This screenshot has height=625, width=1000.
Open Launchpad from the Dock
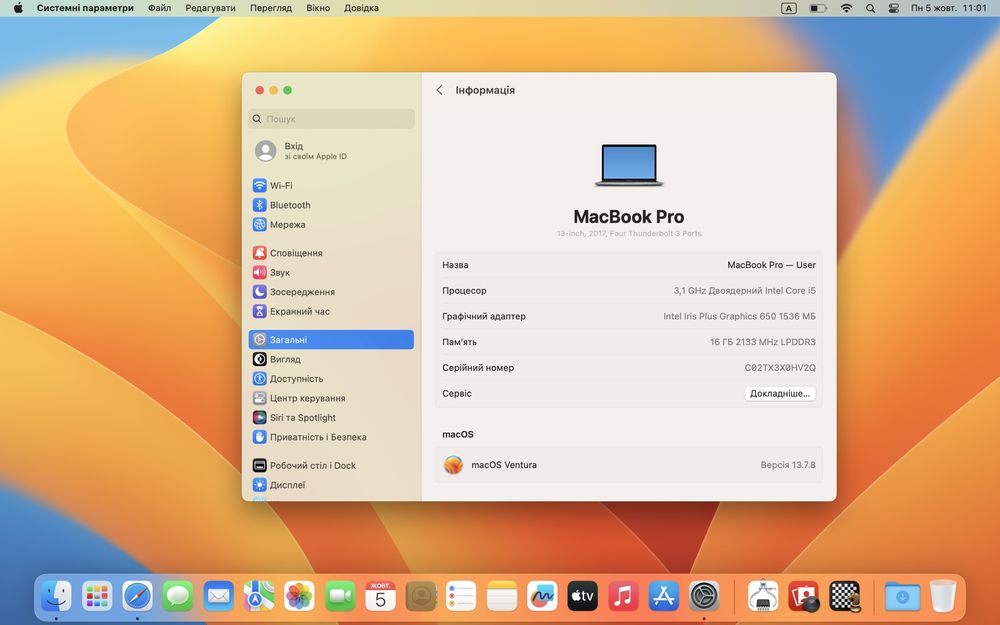pyautogui.click(x=97, y=596)
